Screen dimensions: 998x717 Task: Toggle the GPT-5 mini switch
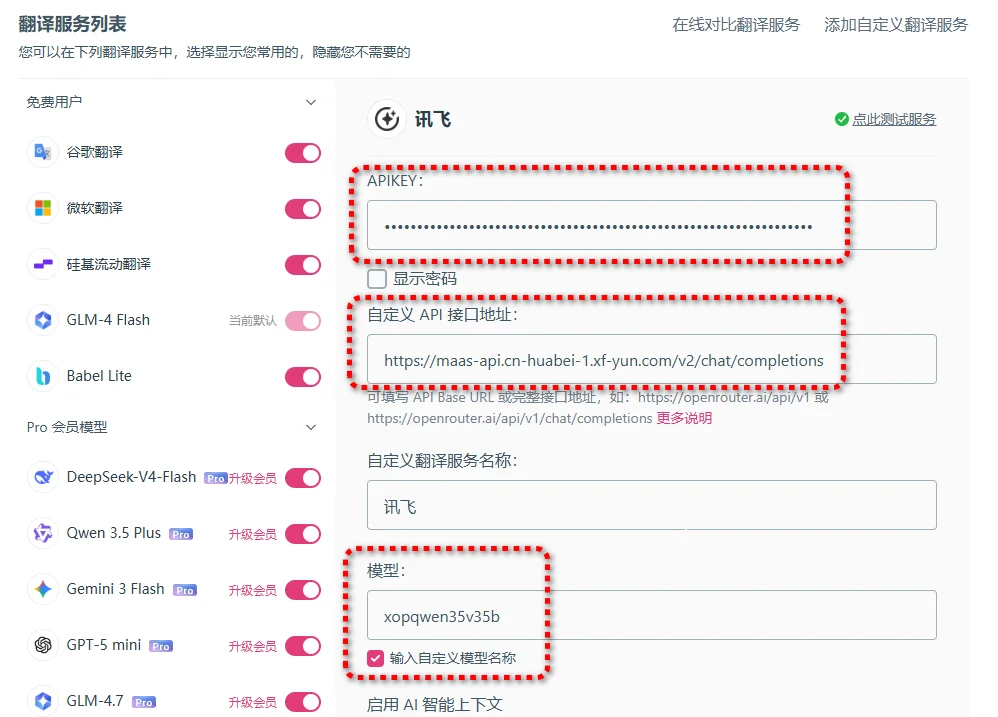pyautogui.click(x=303, y=646)
